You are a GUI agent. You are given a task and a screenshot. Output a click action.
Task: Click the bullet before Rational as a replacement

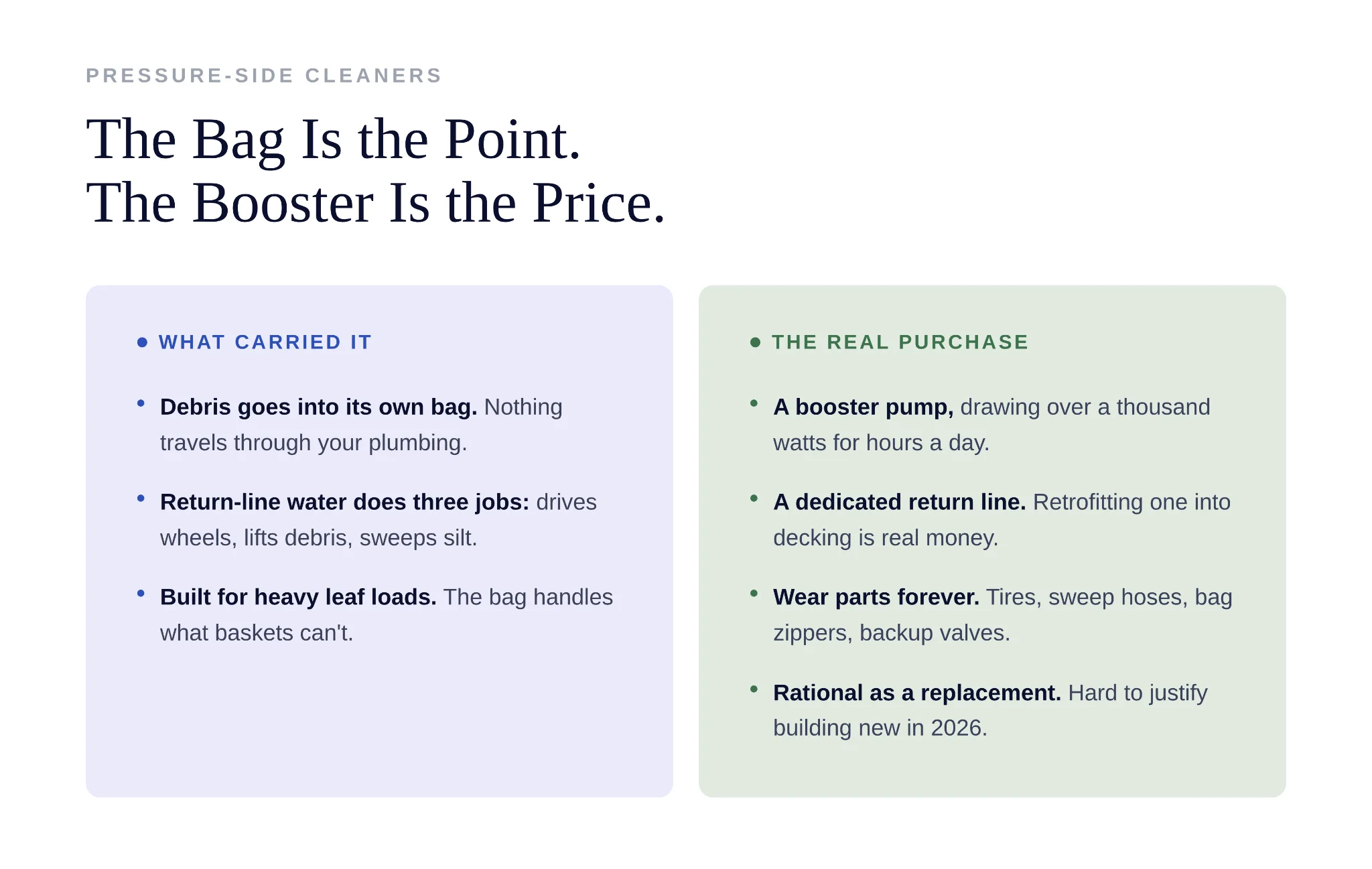tap(754, 689)
